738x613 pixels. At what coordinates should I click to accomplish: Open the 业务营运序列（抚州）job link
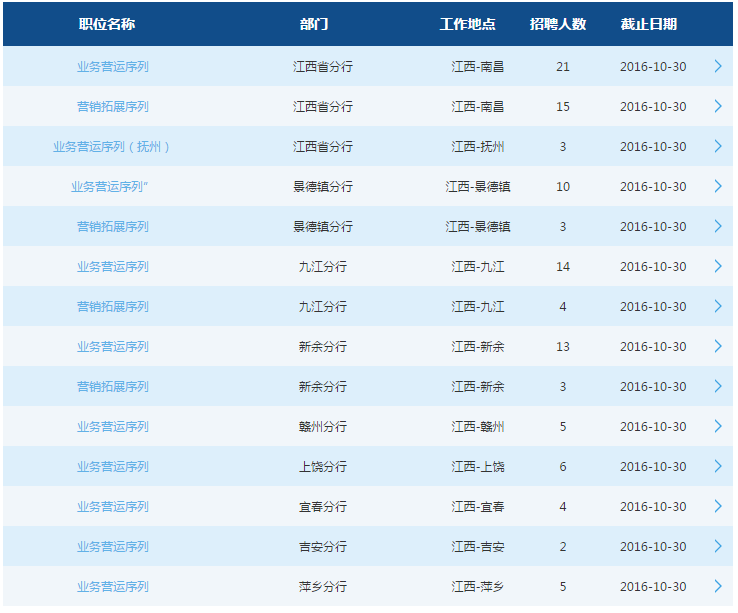pos(112,146)
